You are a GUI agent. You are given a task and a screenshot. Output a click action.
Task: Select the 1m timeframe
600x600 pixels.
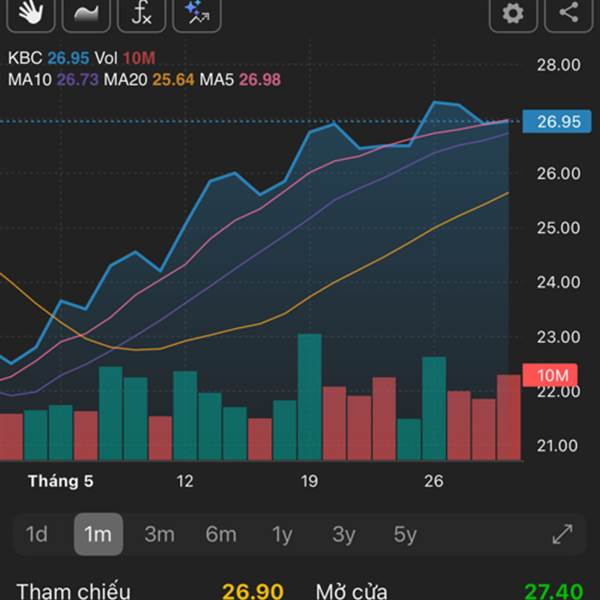coord(98,534)
